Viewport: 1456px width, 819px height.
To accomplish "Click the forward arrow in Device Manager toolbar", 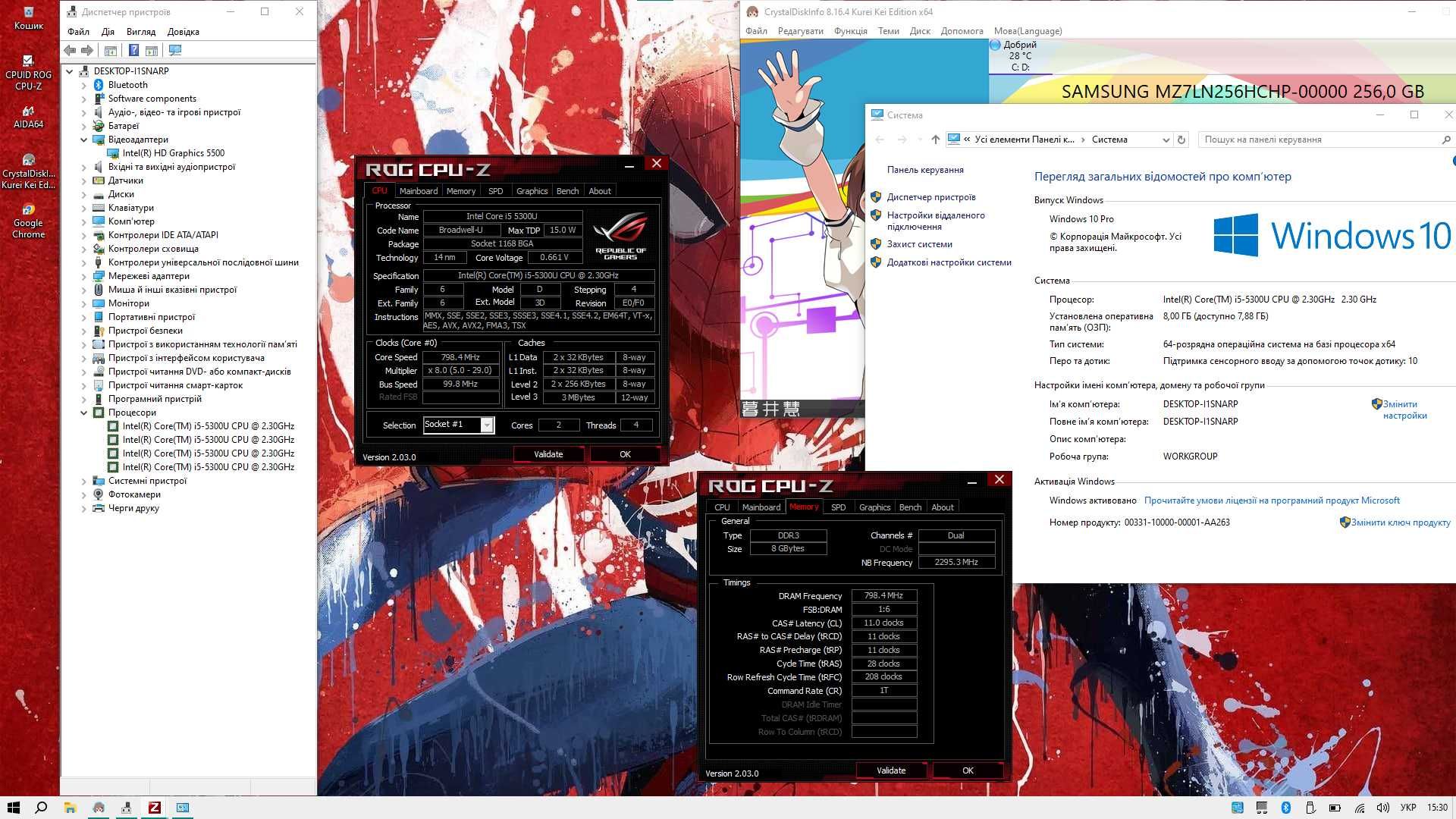I will tap(87, 50).
